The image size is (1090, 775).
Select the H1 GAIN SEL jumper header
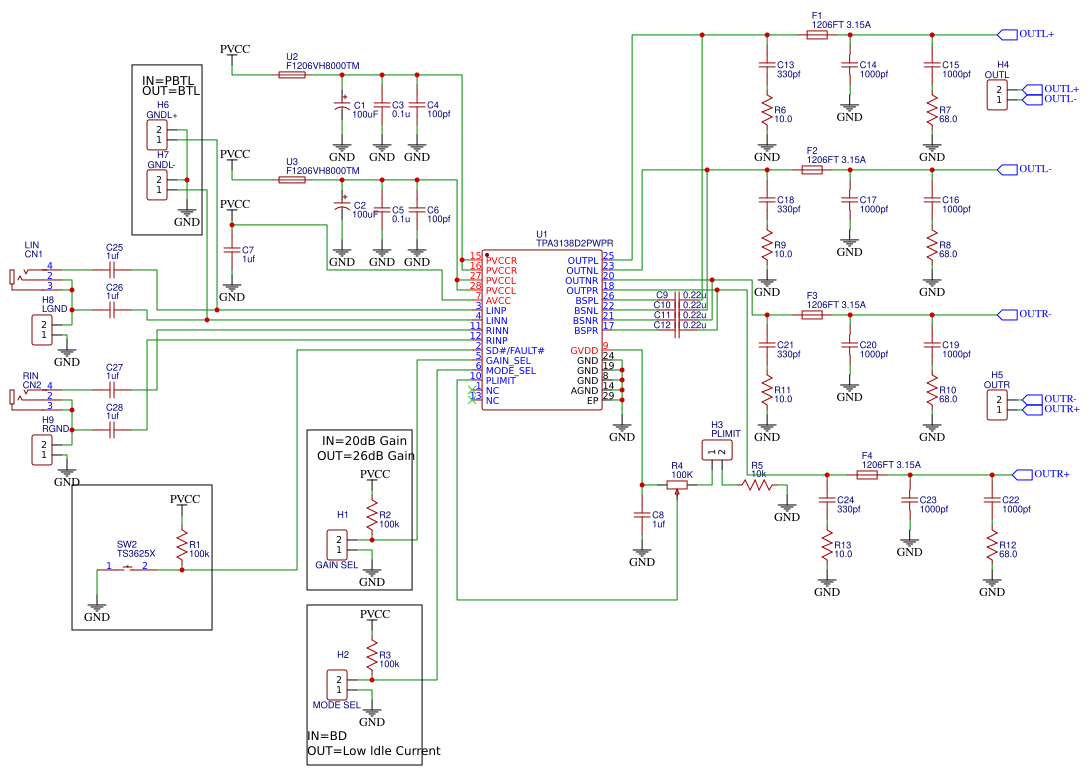[338, 544]
